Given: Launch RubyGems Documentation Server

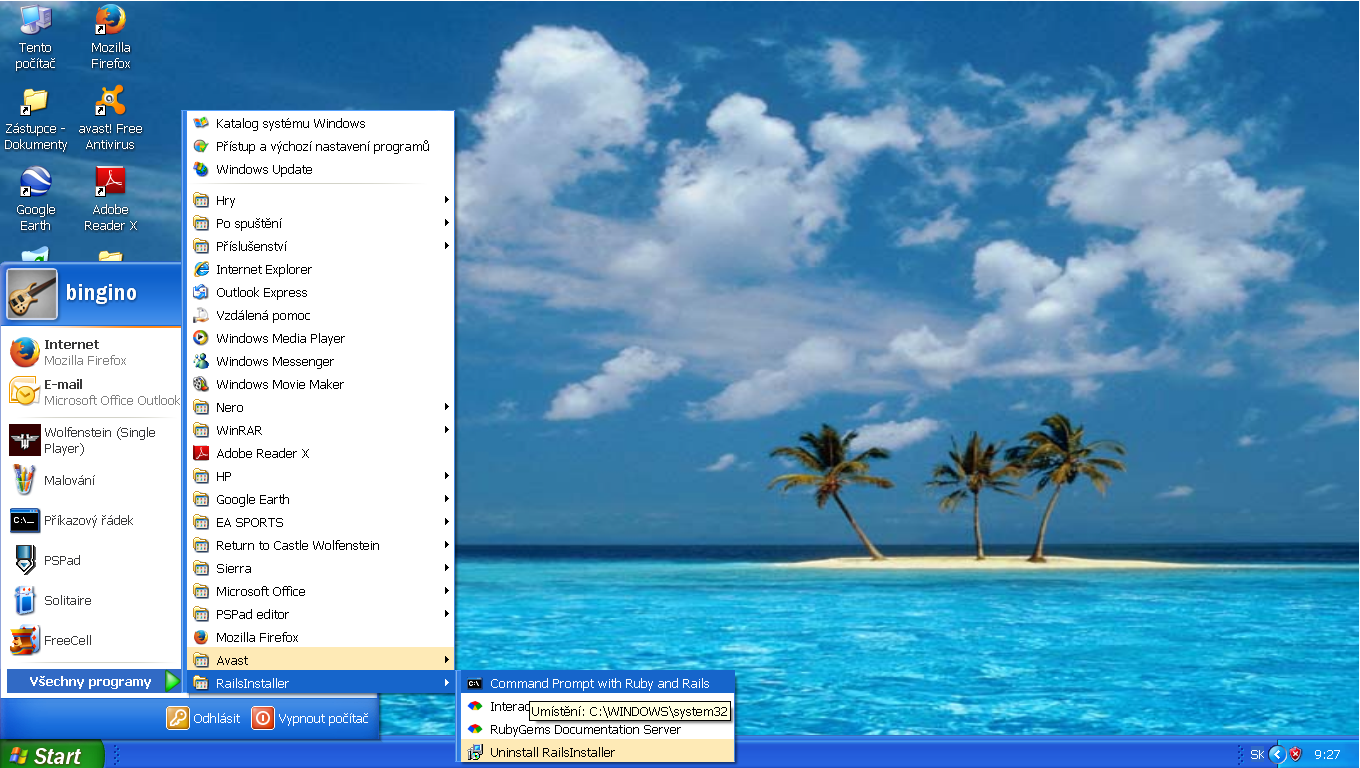Looking at the screenshot, I should 598,729.
